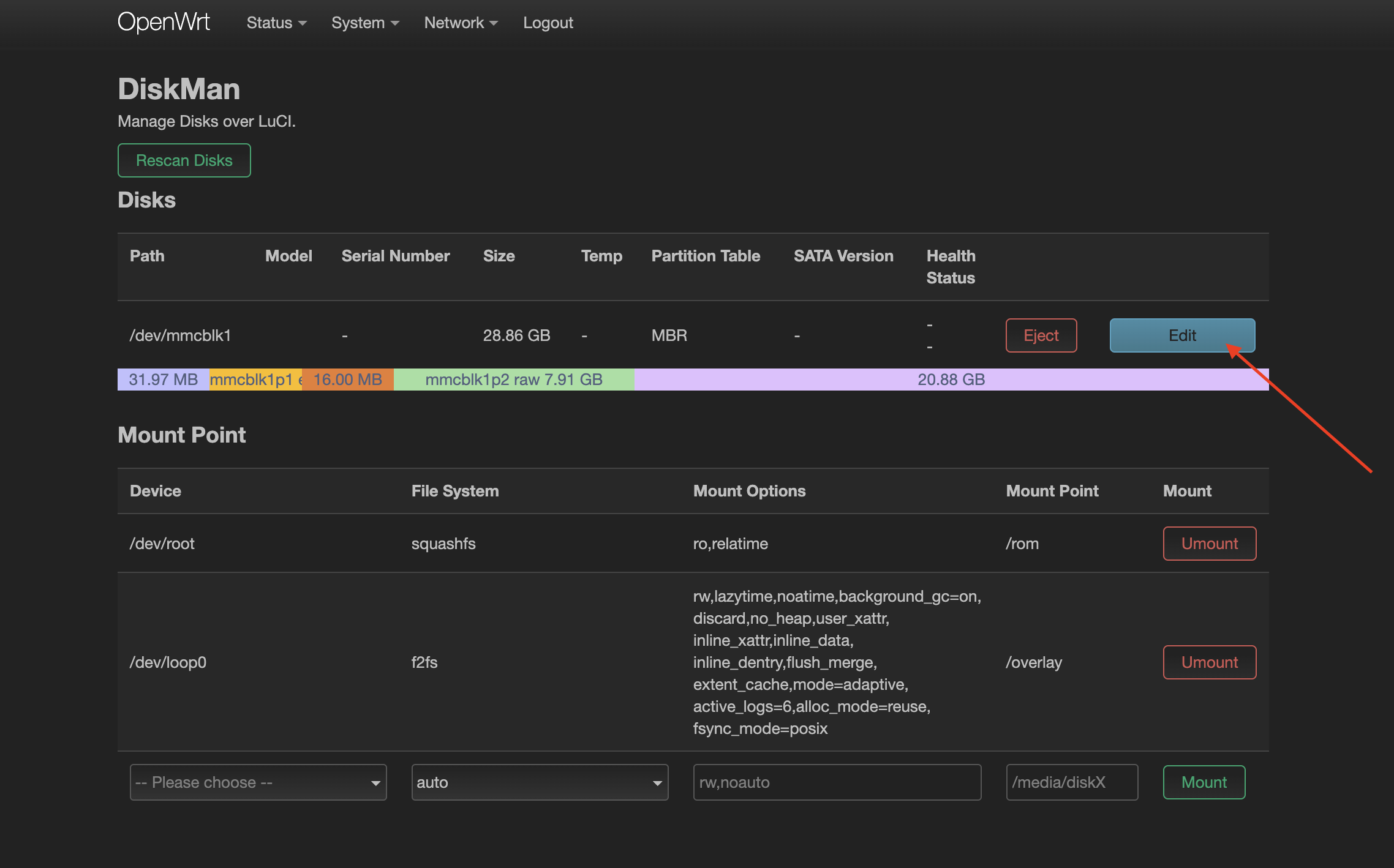Click the Logout menu item
The width and height of the screenshot is (1394, 868).
[548, 23]
